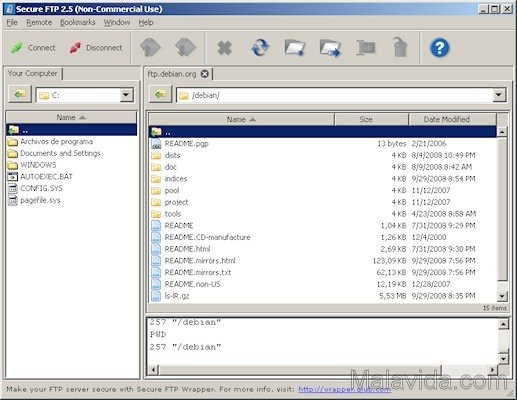Click the change directory folder-arrow icon
Screen dimensions: 517x400
click(330, 48)
